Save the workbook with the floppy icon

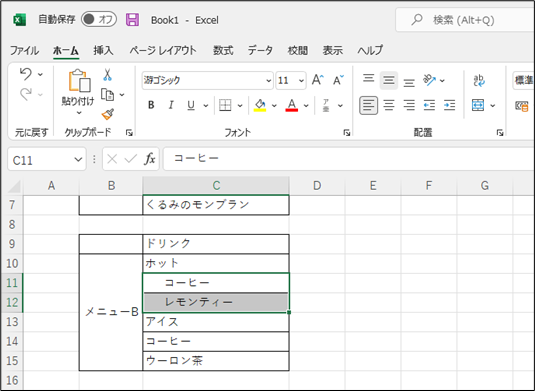(132, 20)
